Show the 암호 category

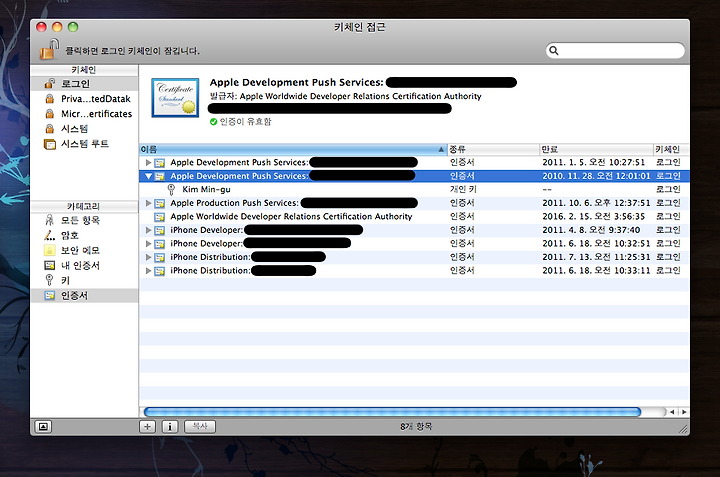coord(84,235)
